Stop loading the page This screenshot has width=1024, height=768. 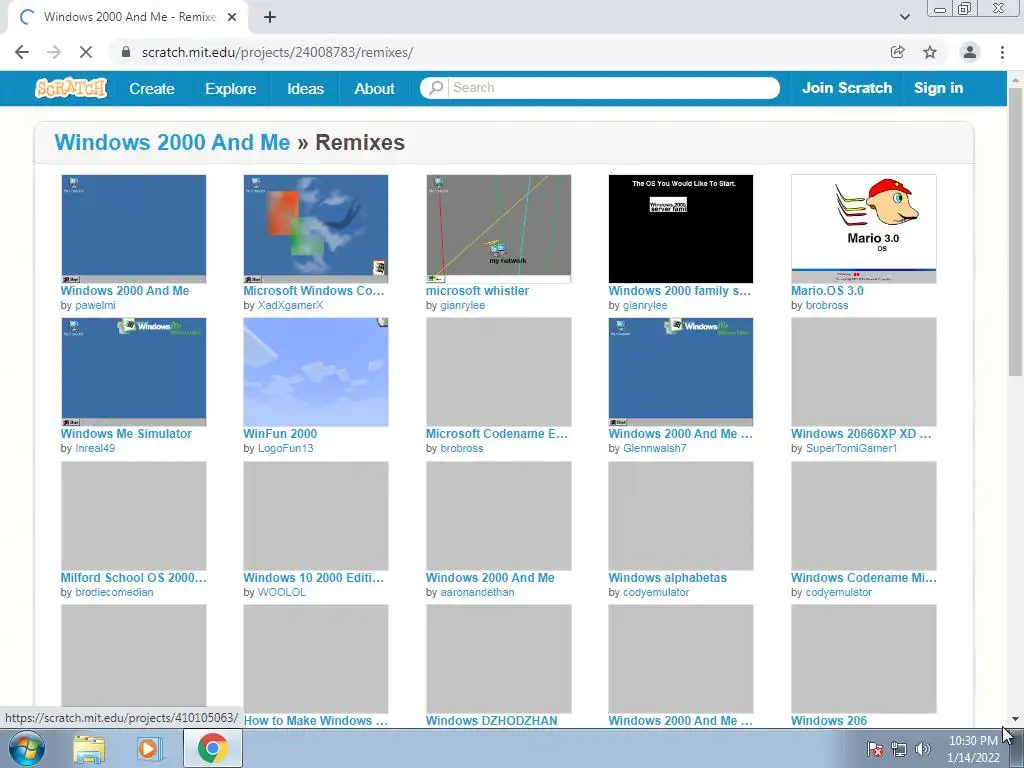86,52
